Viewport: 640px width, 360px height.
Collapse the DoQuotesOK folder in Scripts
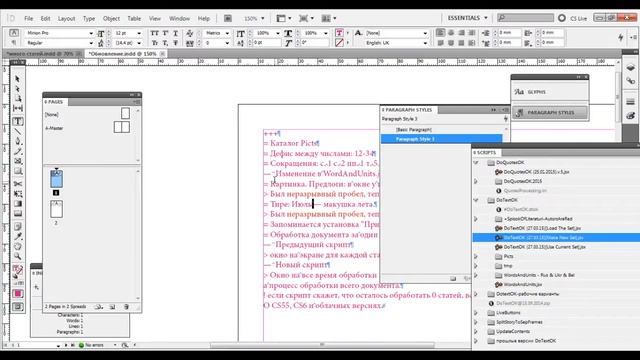pos(476,162)
